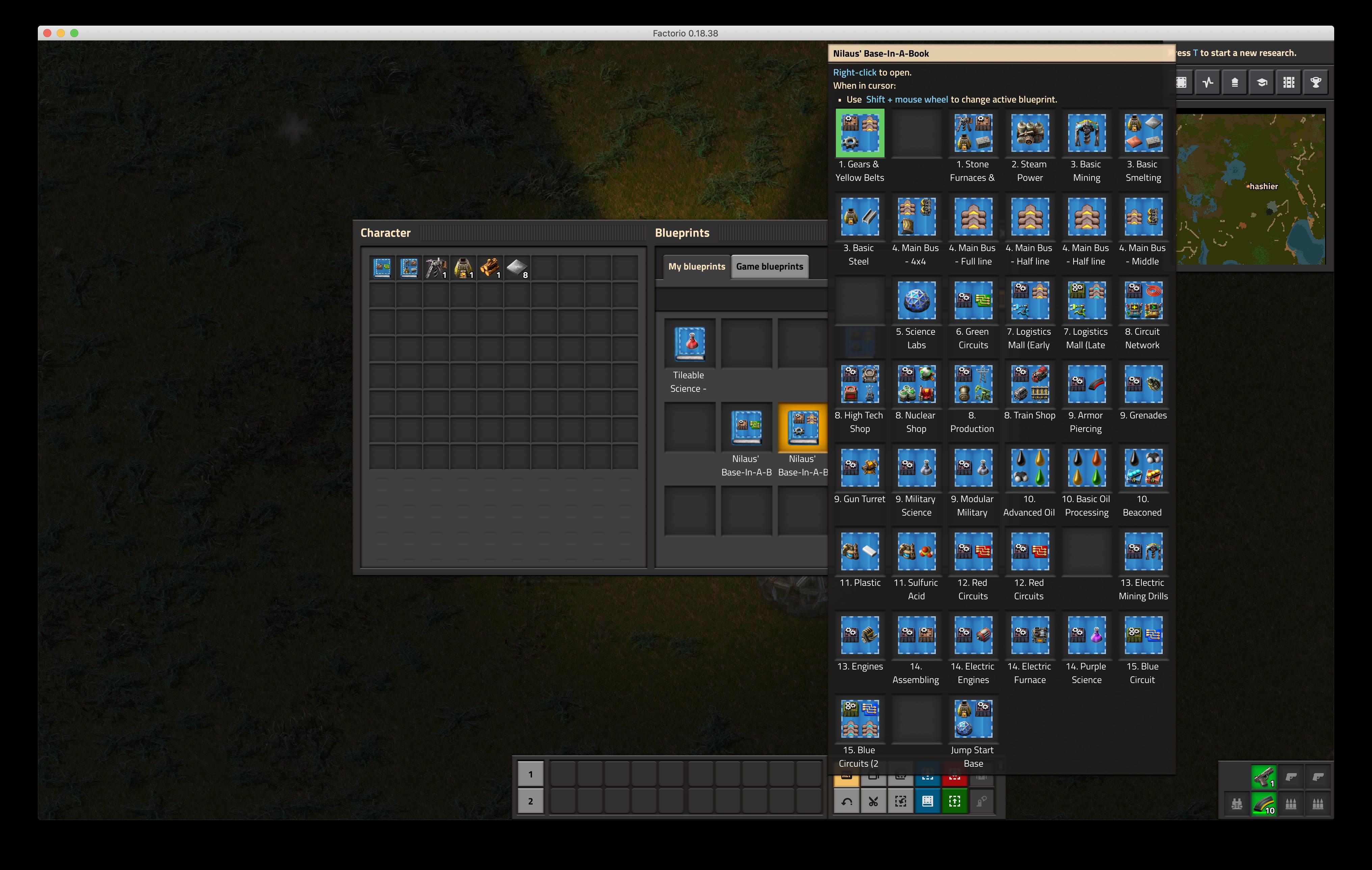Select Nilaus' book with green circuit icon
The image size is (1372, 870).
[746, 428]
